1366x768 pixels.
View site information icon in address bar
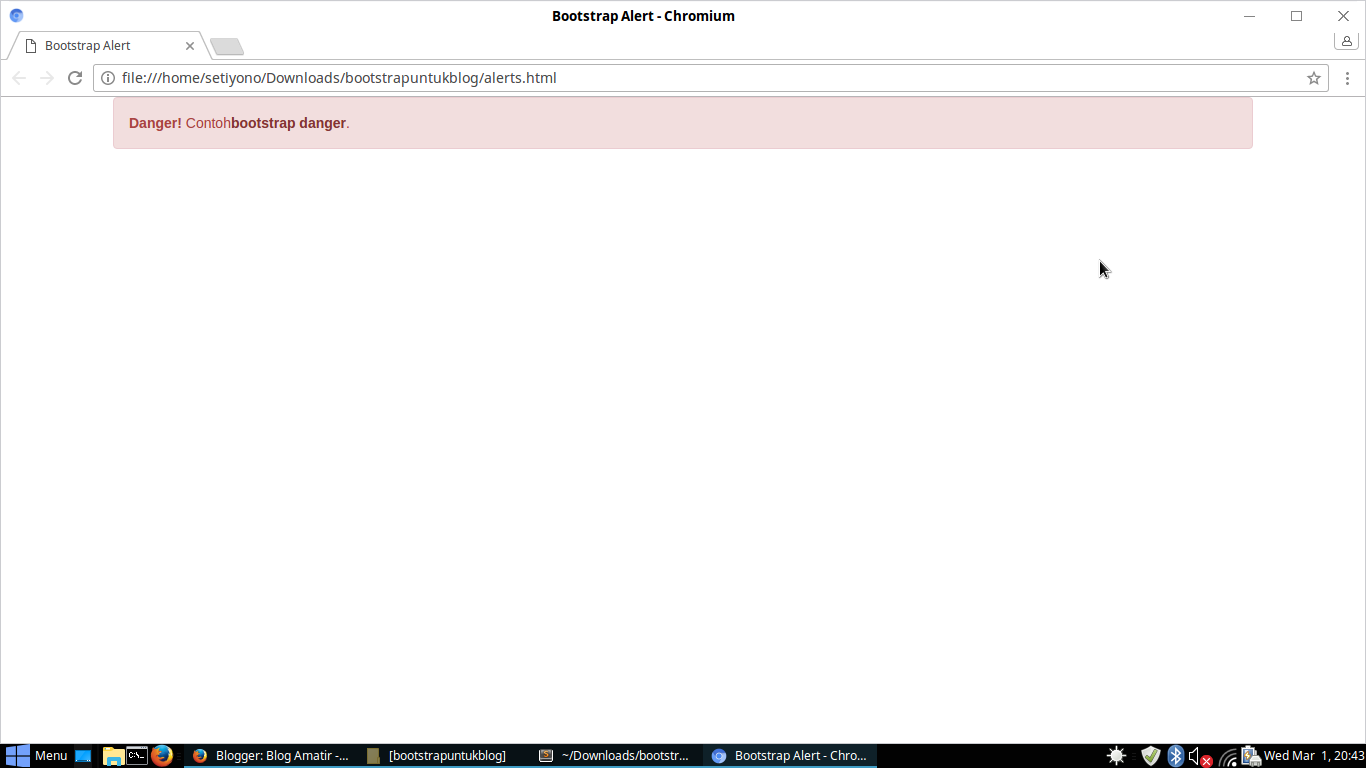click(108, 78)
